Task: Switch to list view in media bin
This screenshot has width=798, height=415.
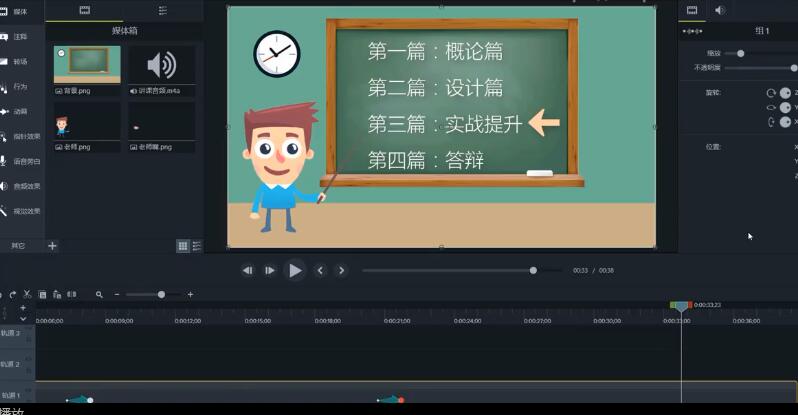Action: click(196, 245)
